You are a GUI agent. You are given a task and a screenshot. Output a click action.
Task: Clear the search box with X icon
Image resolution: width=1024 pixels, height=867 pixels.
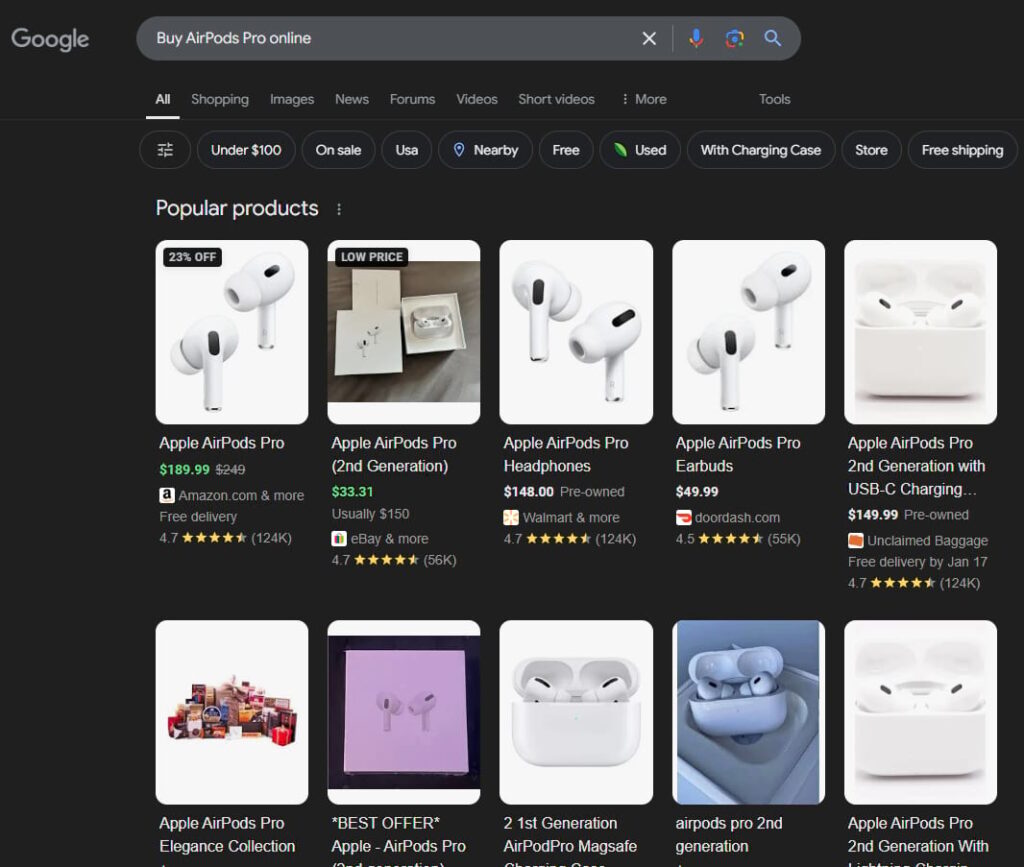pyautogui.click(x=649, y=39)
